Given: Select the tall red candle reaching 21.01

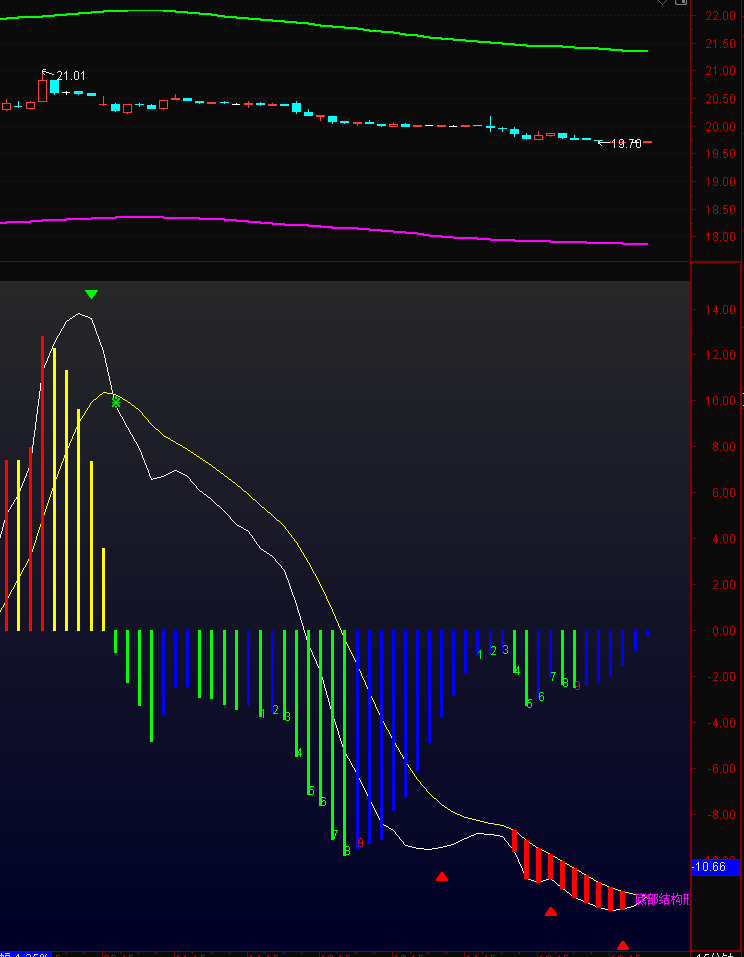Looking at the screenshot, I should click(42, 90).
